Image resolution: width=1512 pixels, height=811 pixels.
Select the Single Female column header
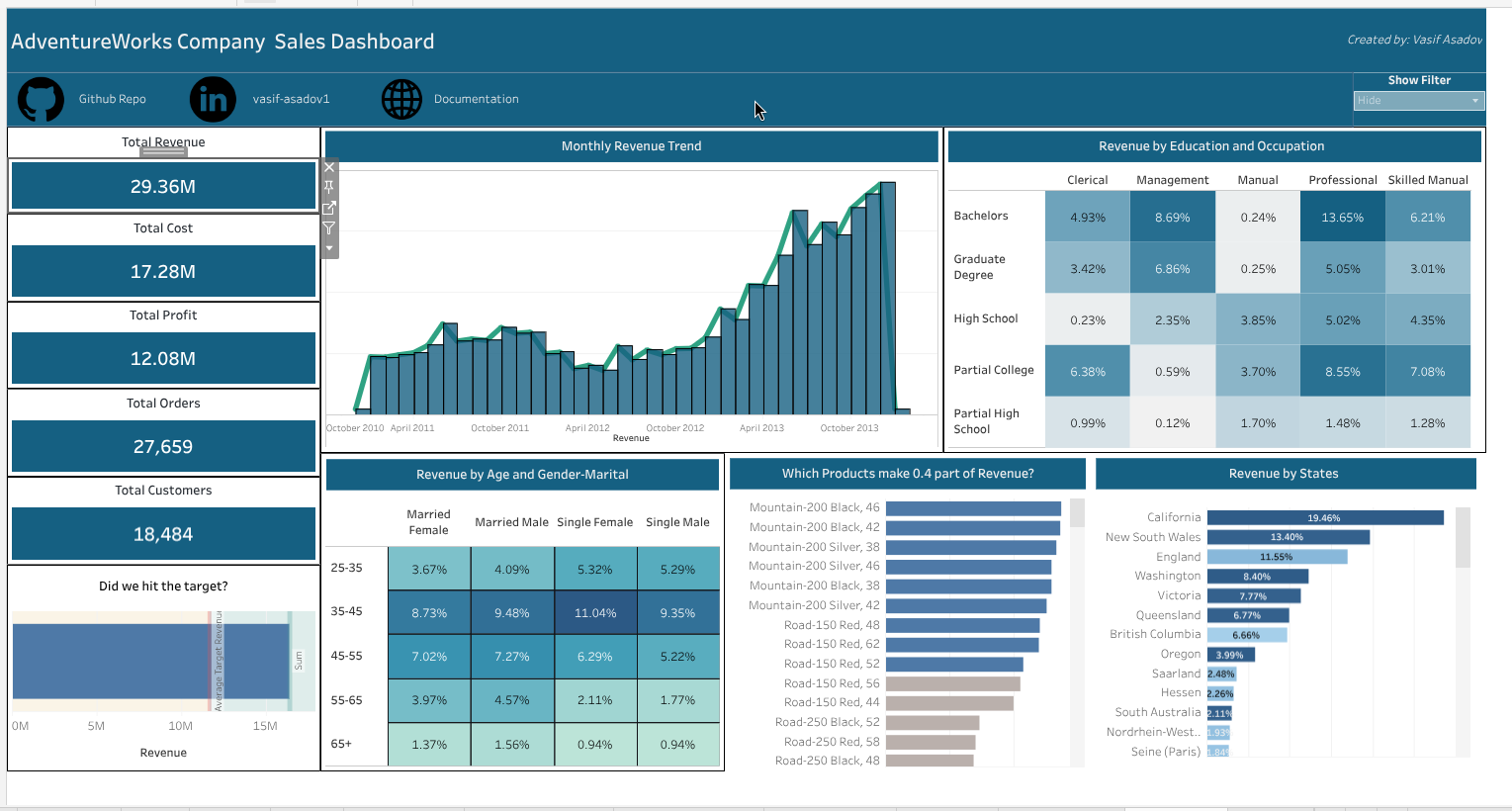pyautogui.click(x=595, y=522)
